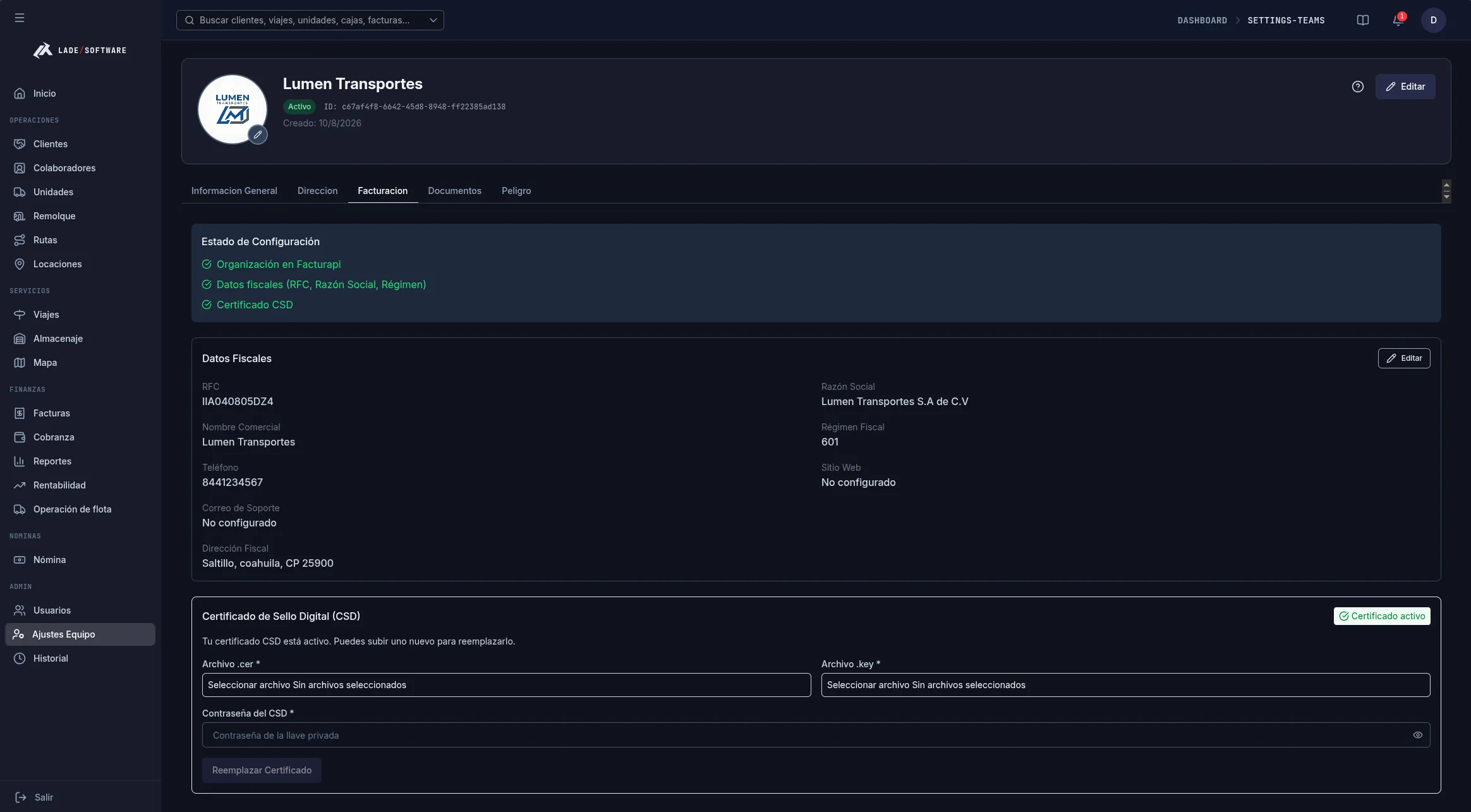This screenshot has height=812, width=1471.
Task: Choose file for Archivo .cer
Action: [x=507, y=685]
